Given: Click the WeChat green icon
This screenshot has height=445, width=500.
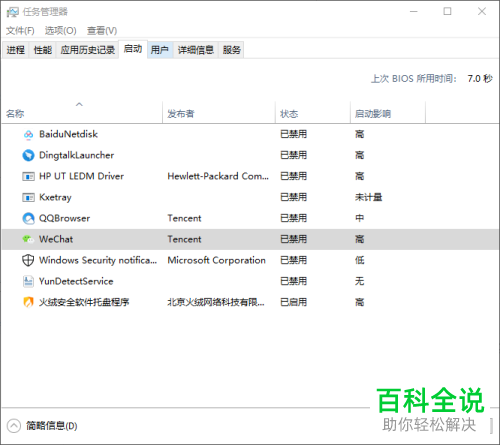Looking at the screenshot, I should tap(28, 239).
